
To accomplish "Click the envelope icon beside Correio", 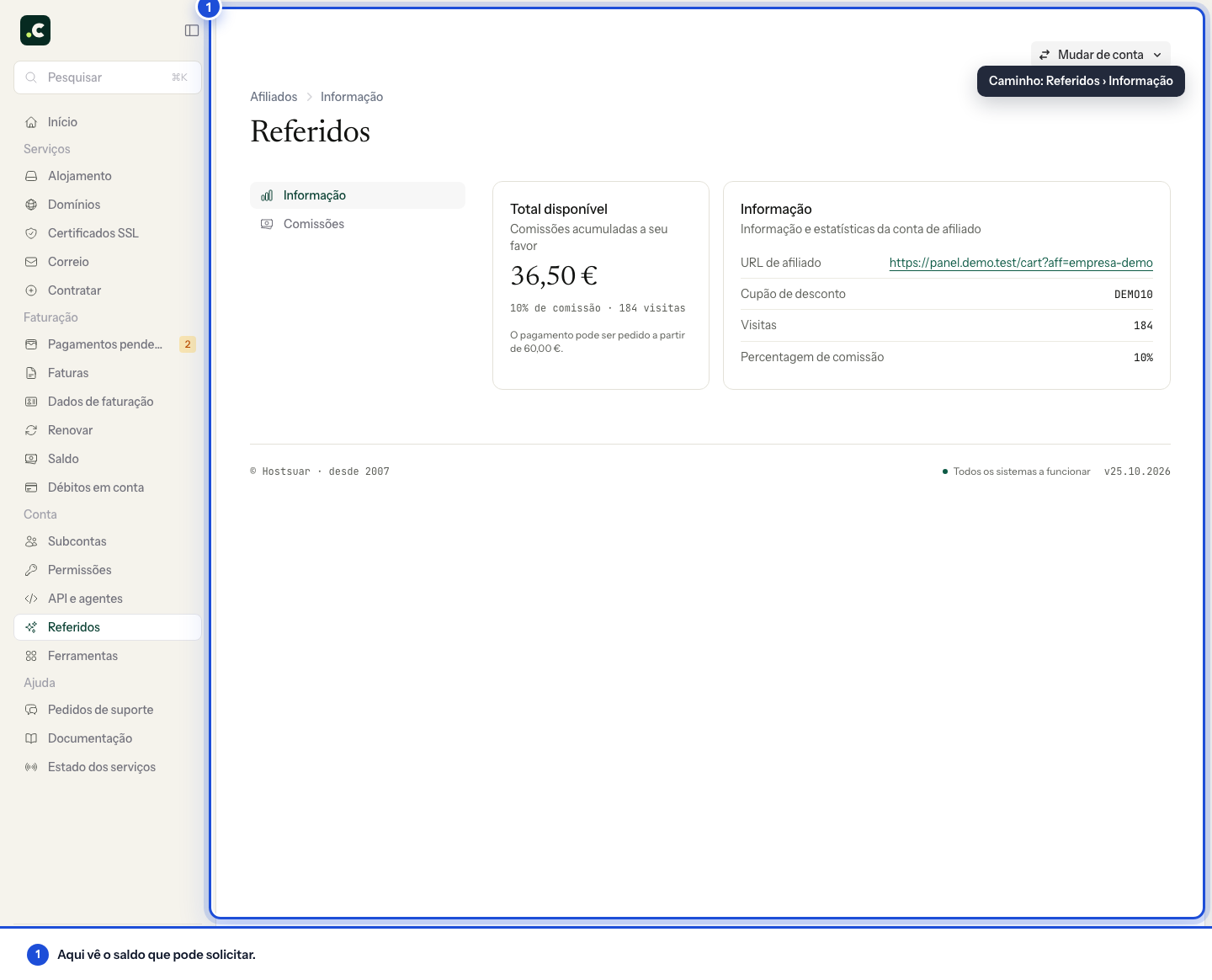I will click(31, 262).
